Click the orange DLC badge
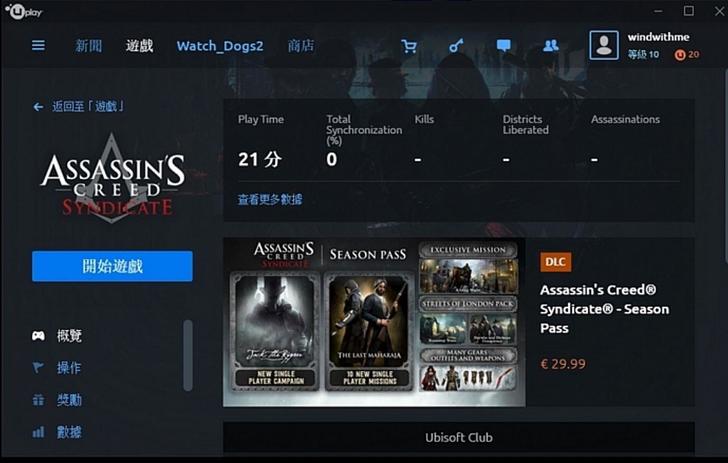 click(555, 262)
